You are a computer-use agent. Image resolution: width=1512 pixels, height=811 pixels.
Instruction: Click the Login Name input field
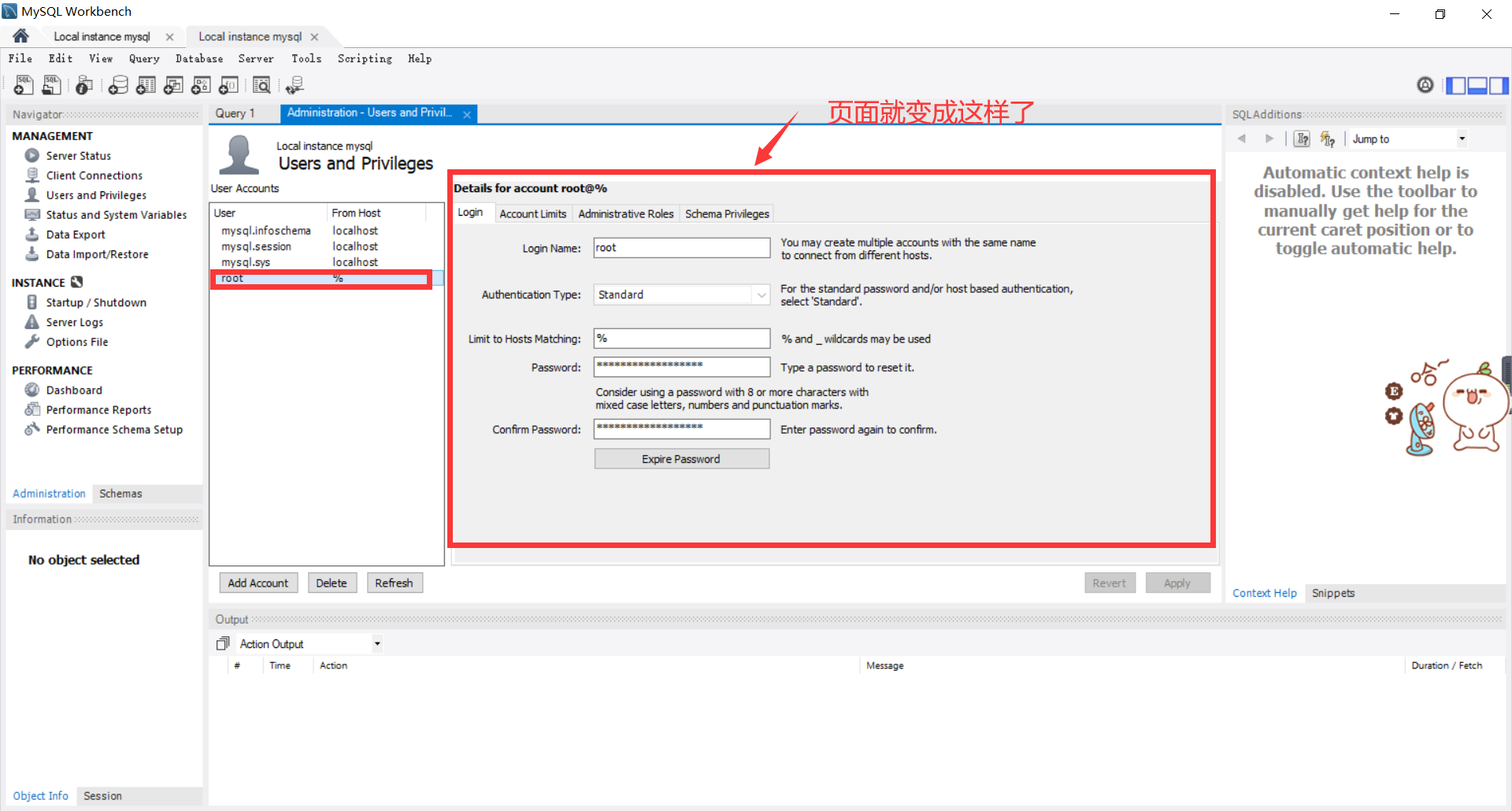tap(682, 248)
